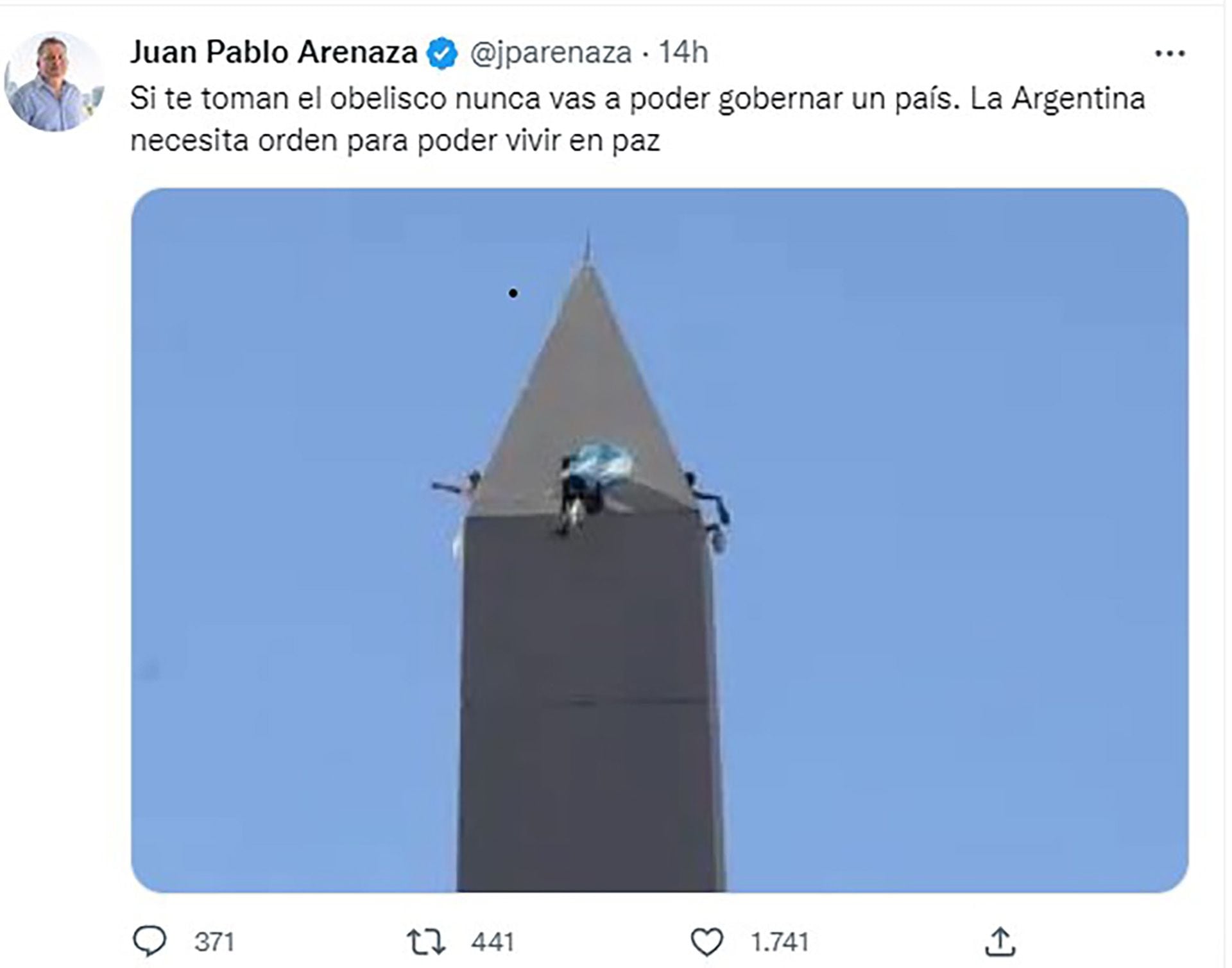Viewport: 1232px width, 968px height.
Task: Retweet this post using the arrows icon
Action: 426,942
